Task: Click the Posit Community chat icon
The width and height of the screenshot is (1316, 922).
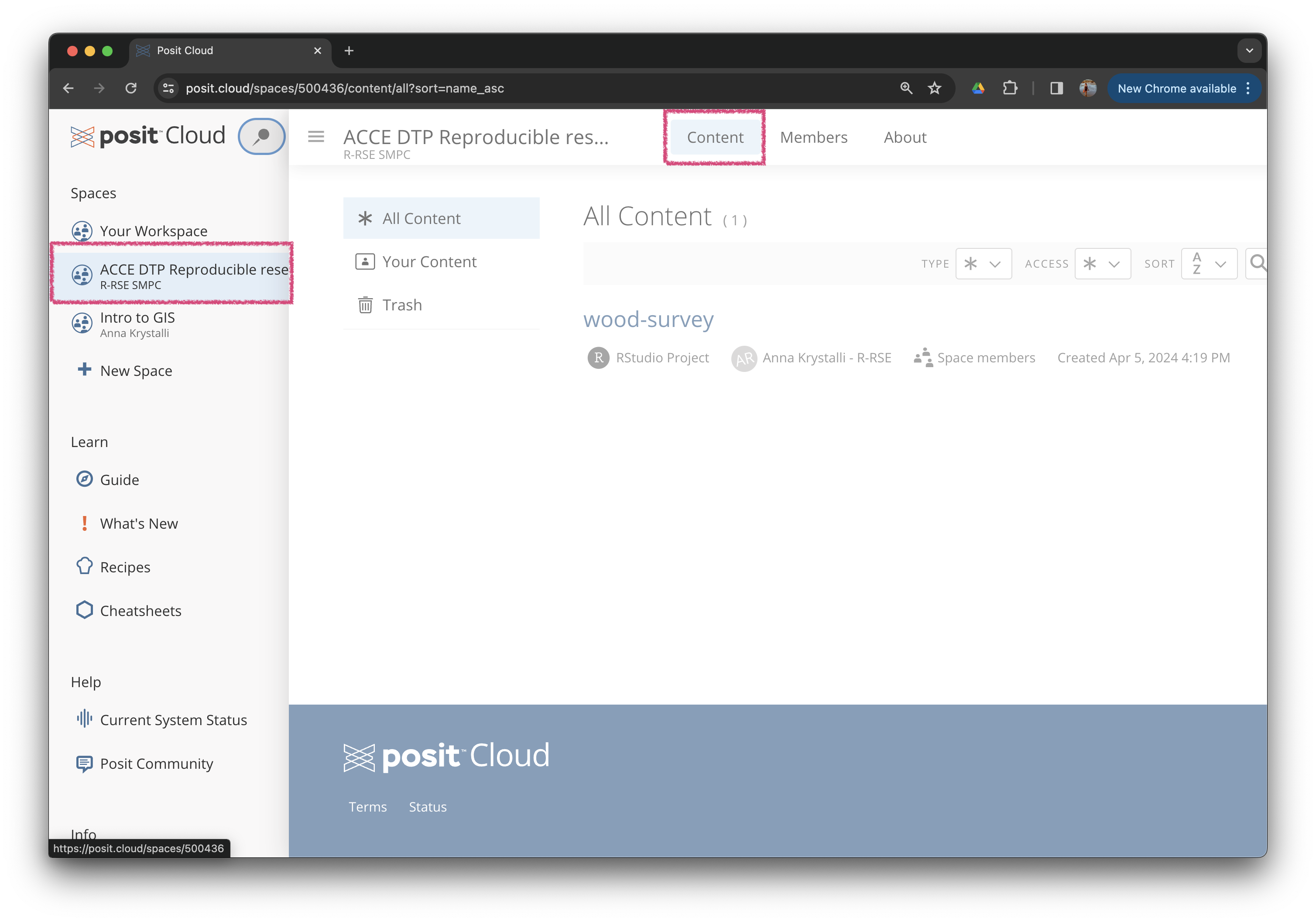Action: click(84, 764)
